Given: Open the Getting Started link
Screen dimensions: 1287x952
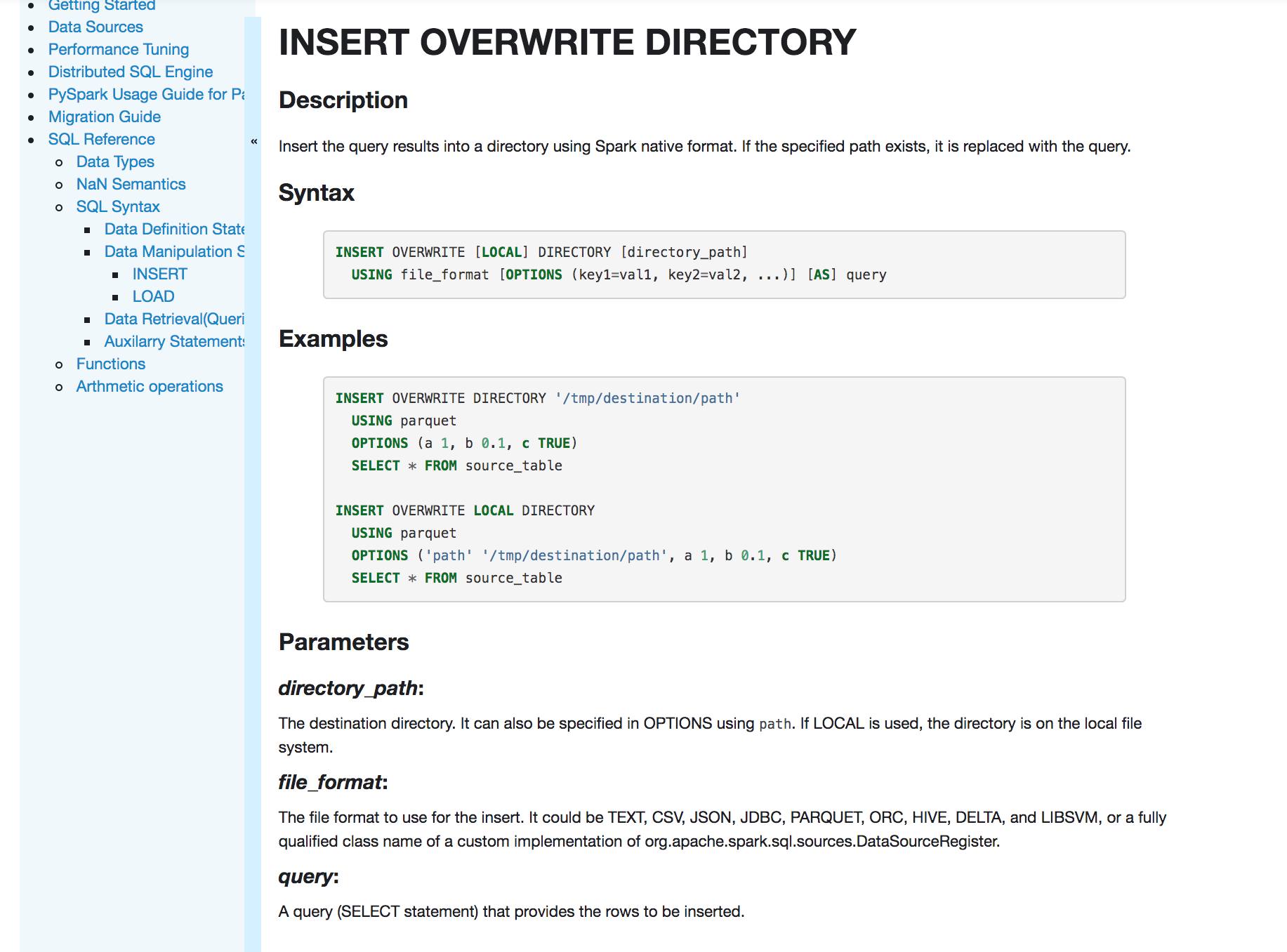Looking at the screenshot, I should point(102,6).
